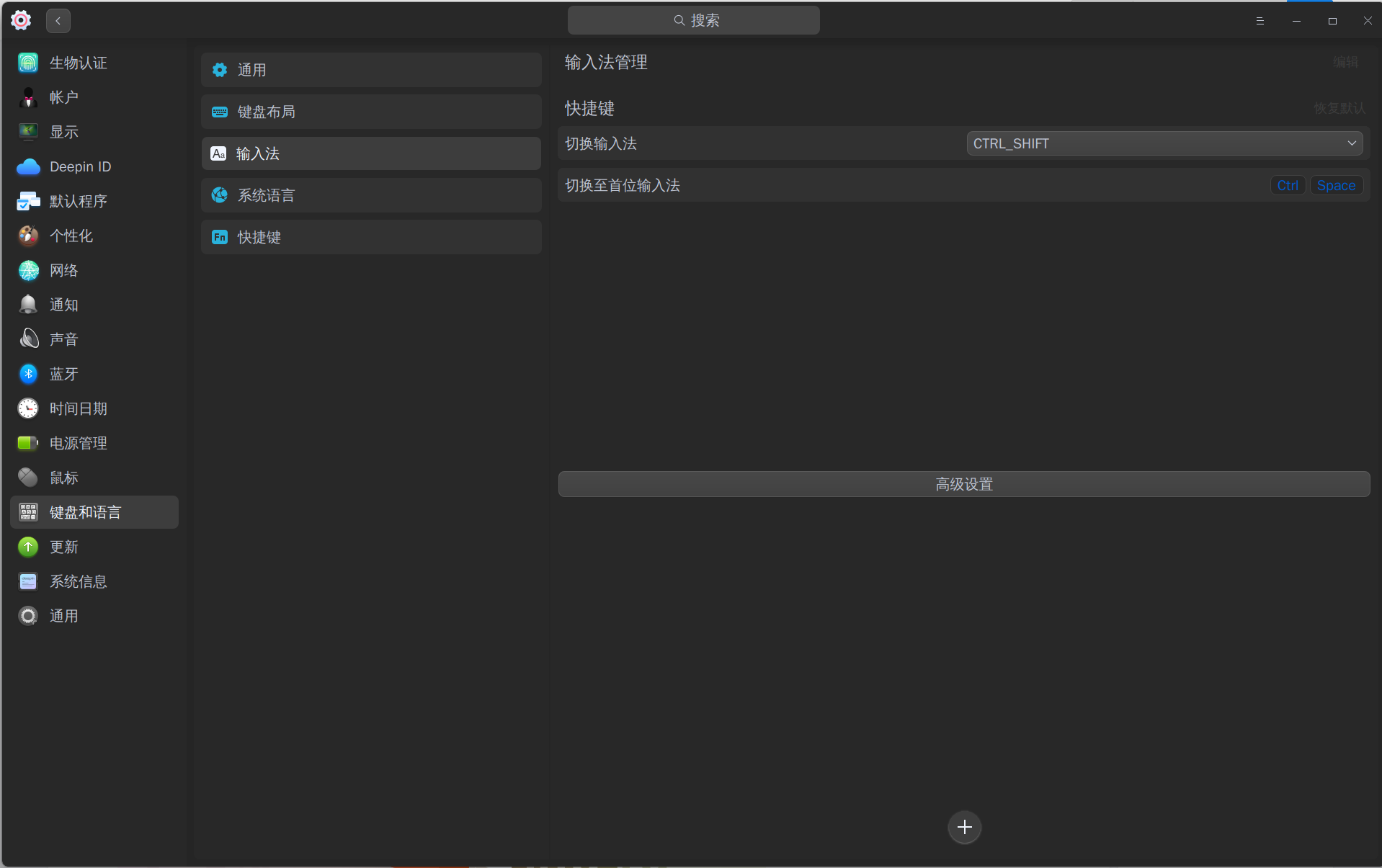This screenshot has width=1382, height=868.
Task: Select Time and Date (时间日期) clock icon
Action: click(x=28, y=408)
